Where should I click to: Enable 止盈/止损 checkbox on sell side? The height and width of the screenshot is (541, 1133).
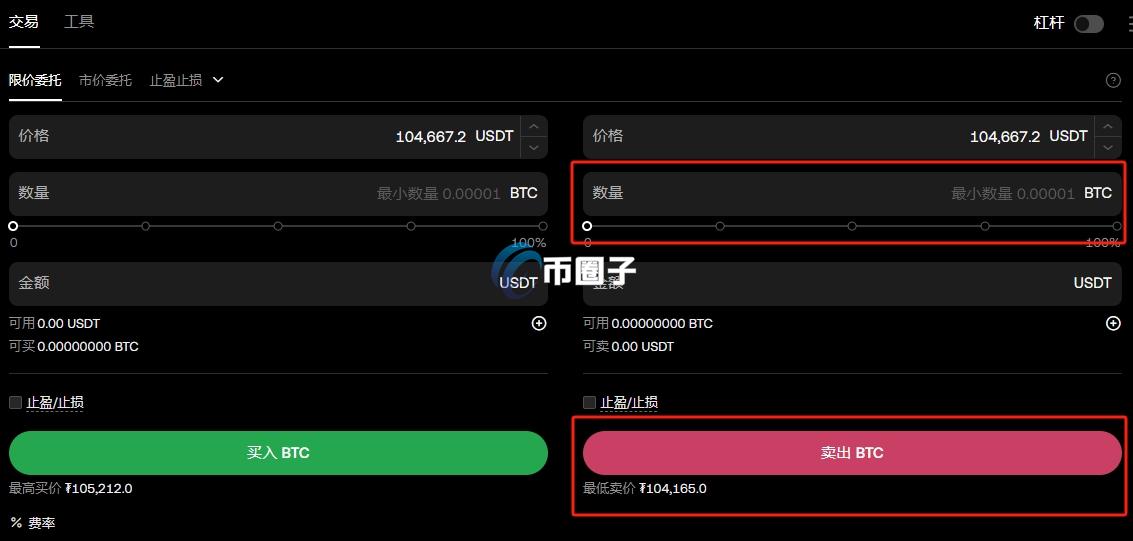(589, 402)
